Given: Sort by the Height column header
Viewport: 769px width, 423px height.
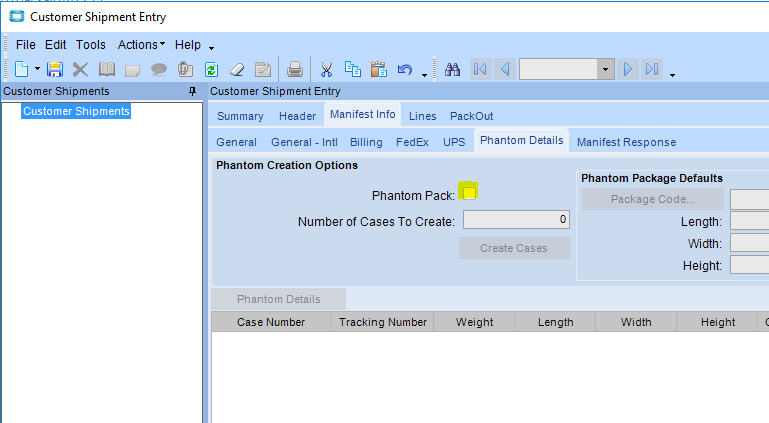Looking at the screenshot, I should point(718,322).
